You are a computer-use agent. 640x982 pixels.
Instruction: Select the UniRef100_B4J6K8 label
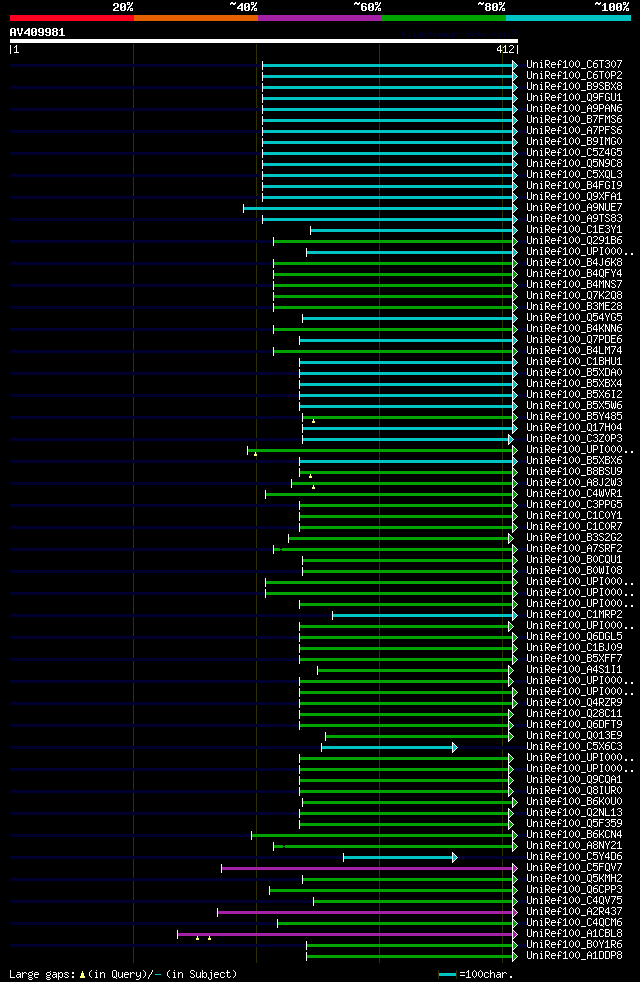[x=574, y=263]
